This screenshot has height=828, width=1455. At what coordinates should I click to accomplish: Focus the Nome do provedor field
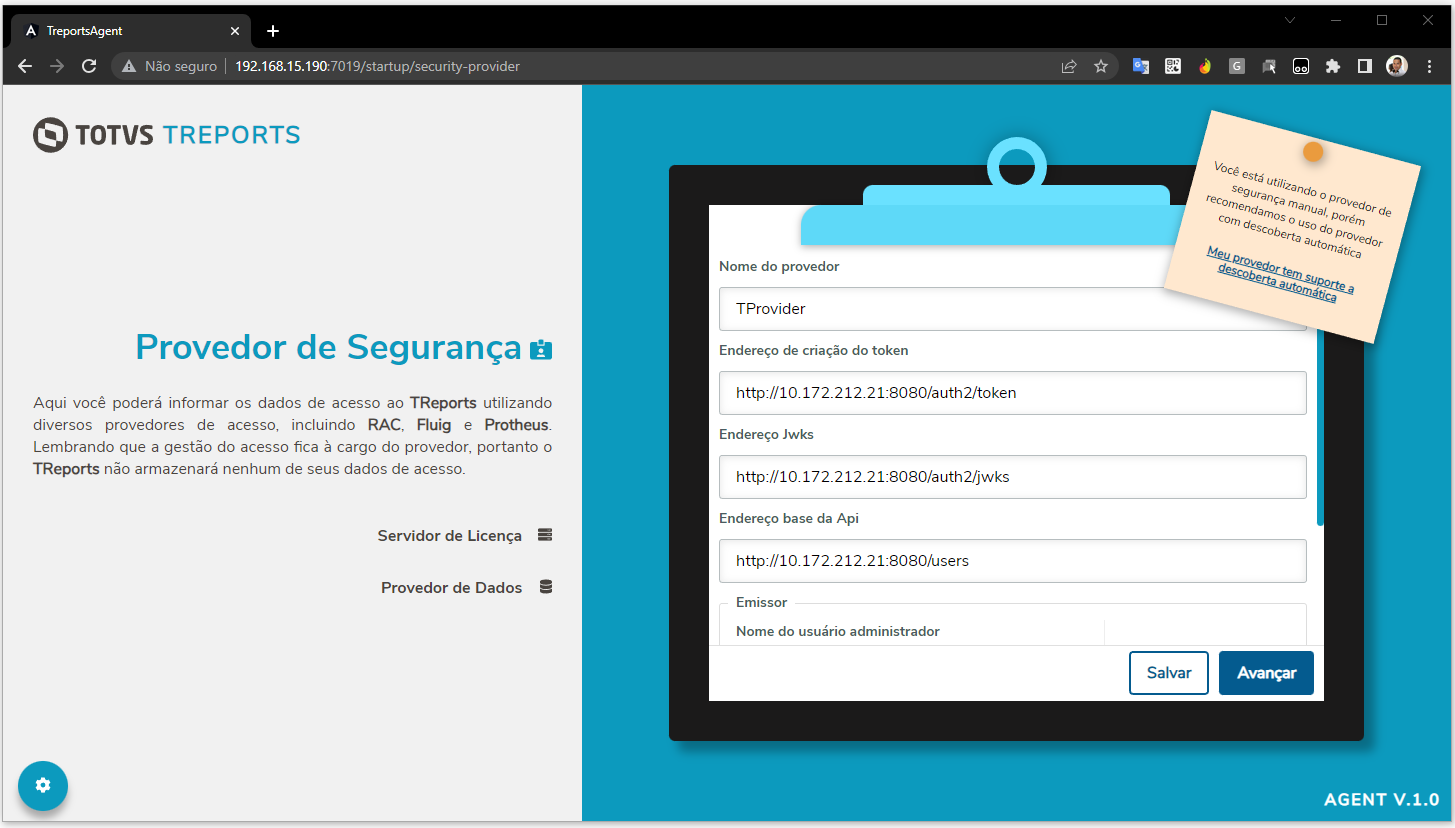pos(1013,309)
